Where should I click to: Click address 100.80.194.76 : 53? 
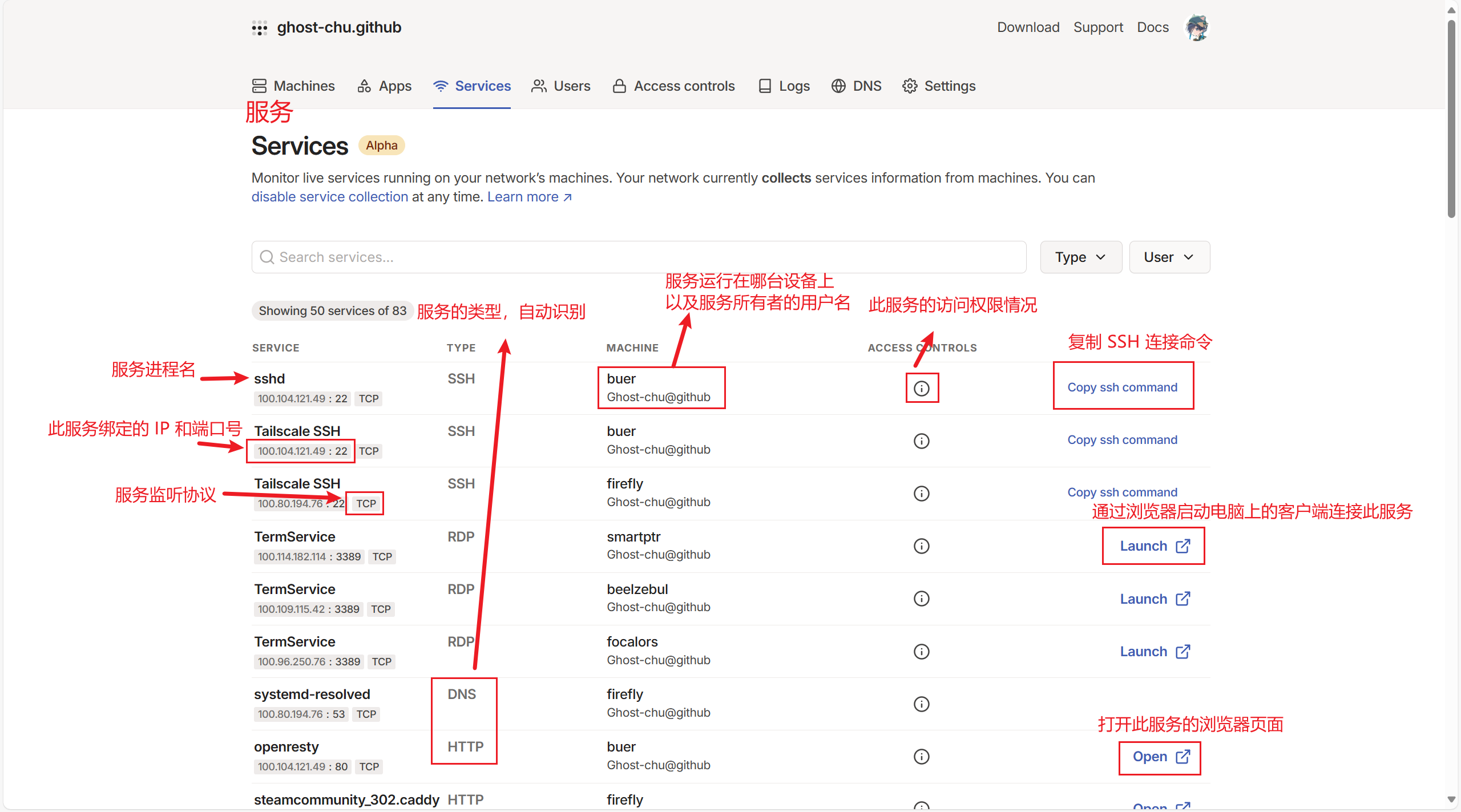[x=301, y=714]
